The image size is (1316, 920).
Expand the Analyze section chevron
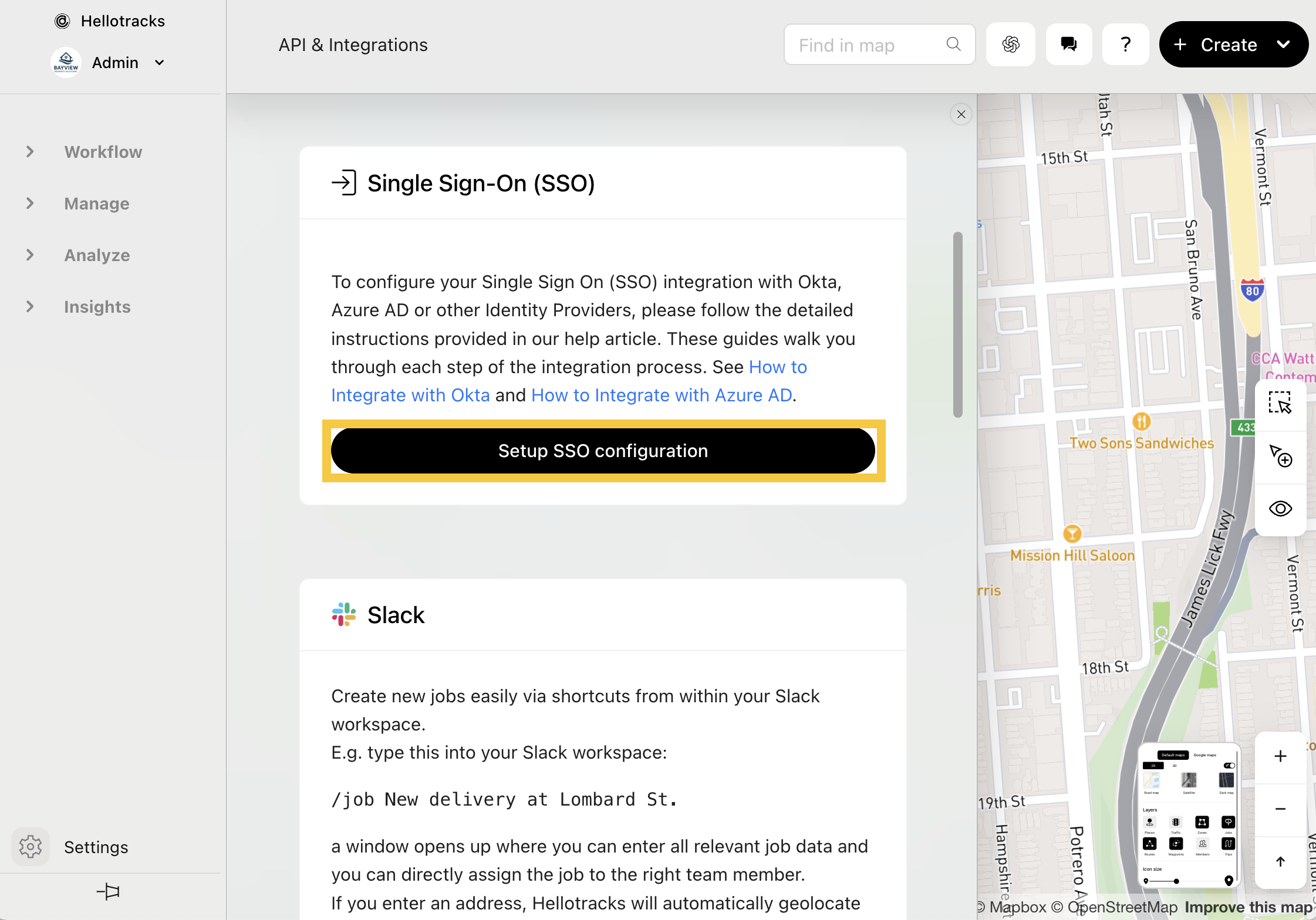point(30,255)
